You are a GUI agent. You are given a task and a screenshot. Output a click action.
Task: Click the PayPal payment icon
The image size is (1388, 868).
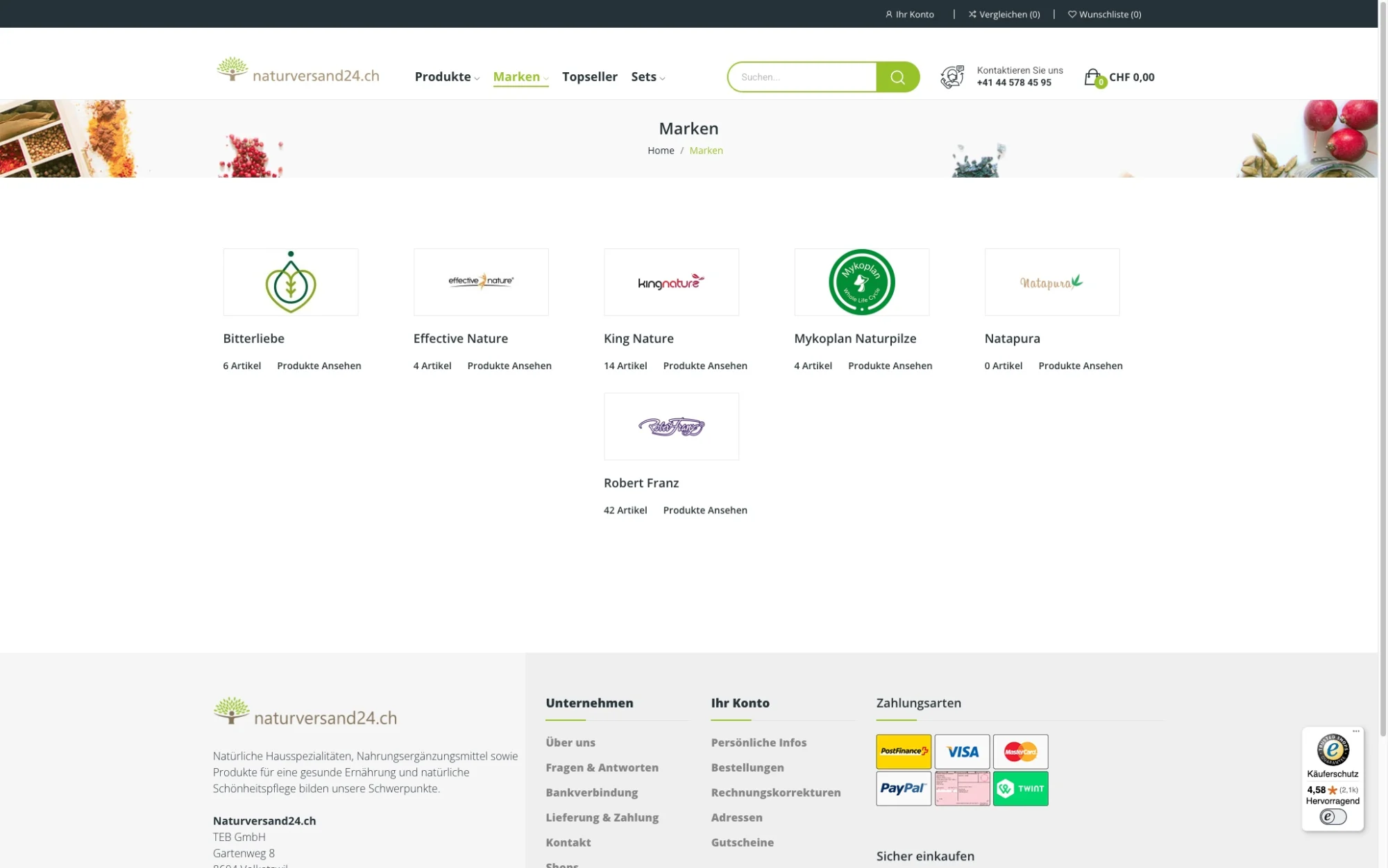pos(904,788)
